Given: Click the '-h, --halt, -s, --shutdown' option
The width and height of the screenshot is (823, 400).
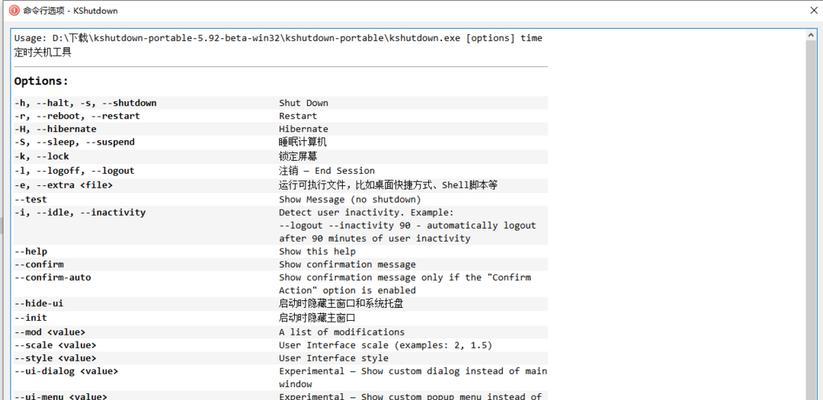Looking at the screenshot, I should (85, 103).
